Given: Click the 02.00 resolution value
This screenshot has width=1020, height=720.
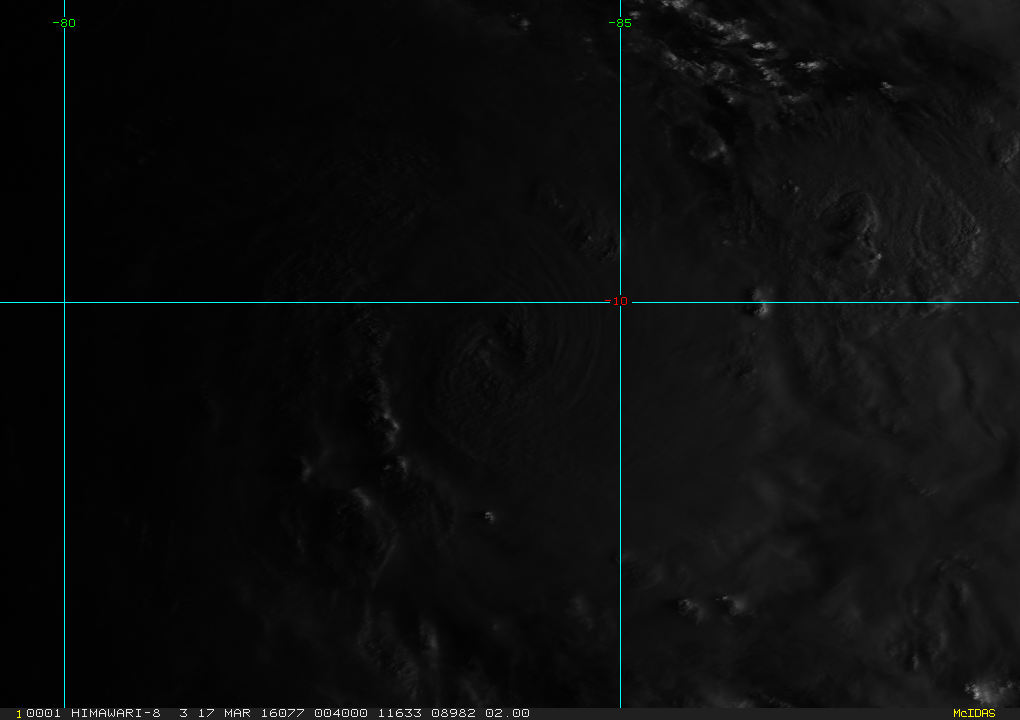Looking at the screenshot, I should 507,713.
